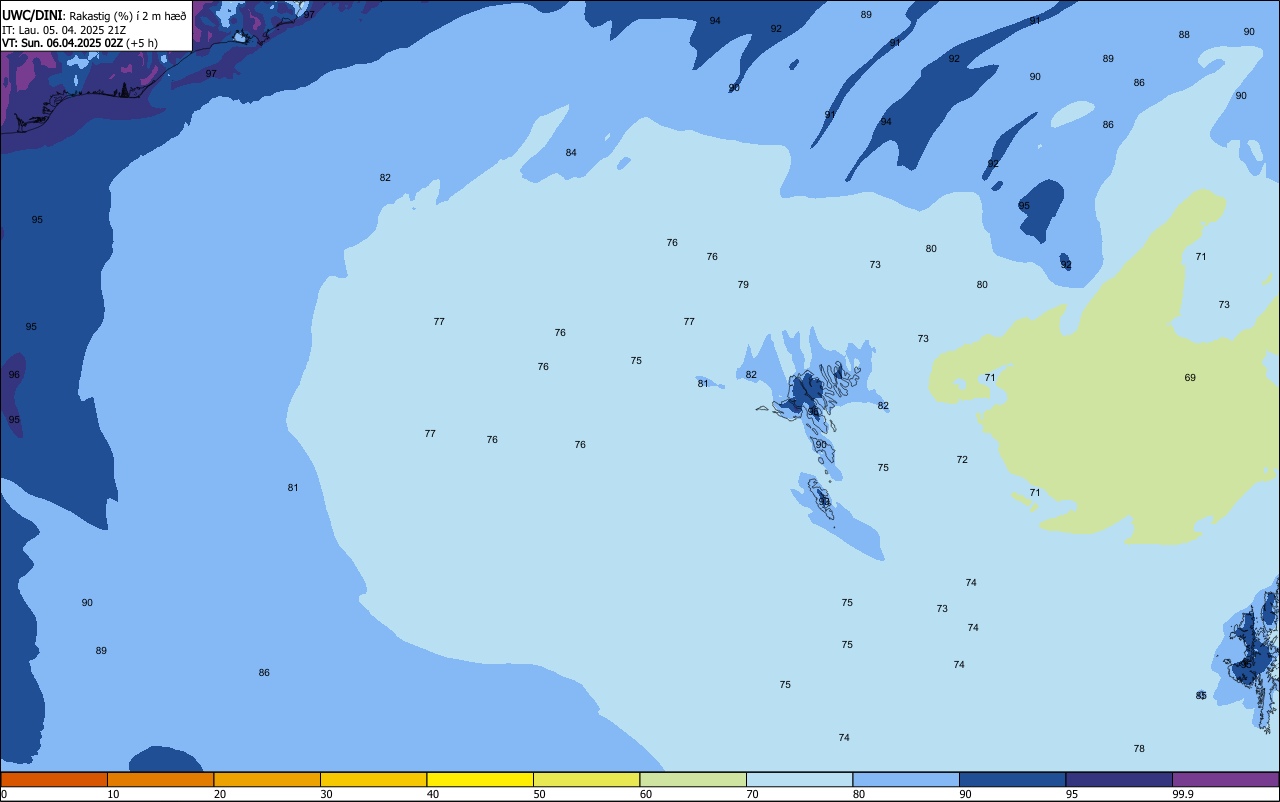This screenshot has height=802, width=1280.
Task: Click the humidity value 96 on the map
Action: pyautogui.click(x=14, y=375)
